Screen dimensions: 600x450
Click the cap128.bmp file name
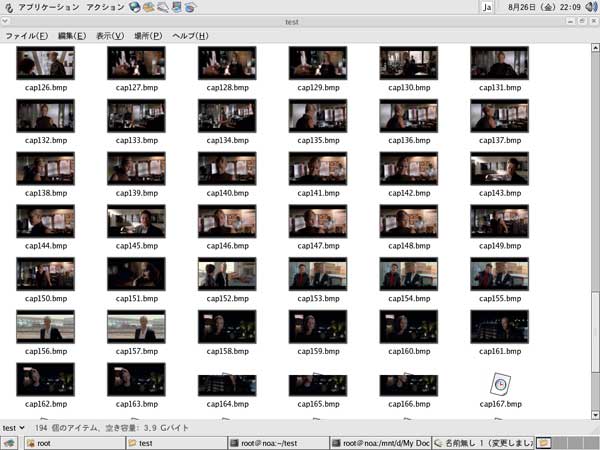[x=228, y=88]
